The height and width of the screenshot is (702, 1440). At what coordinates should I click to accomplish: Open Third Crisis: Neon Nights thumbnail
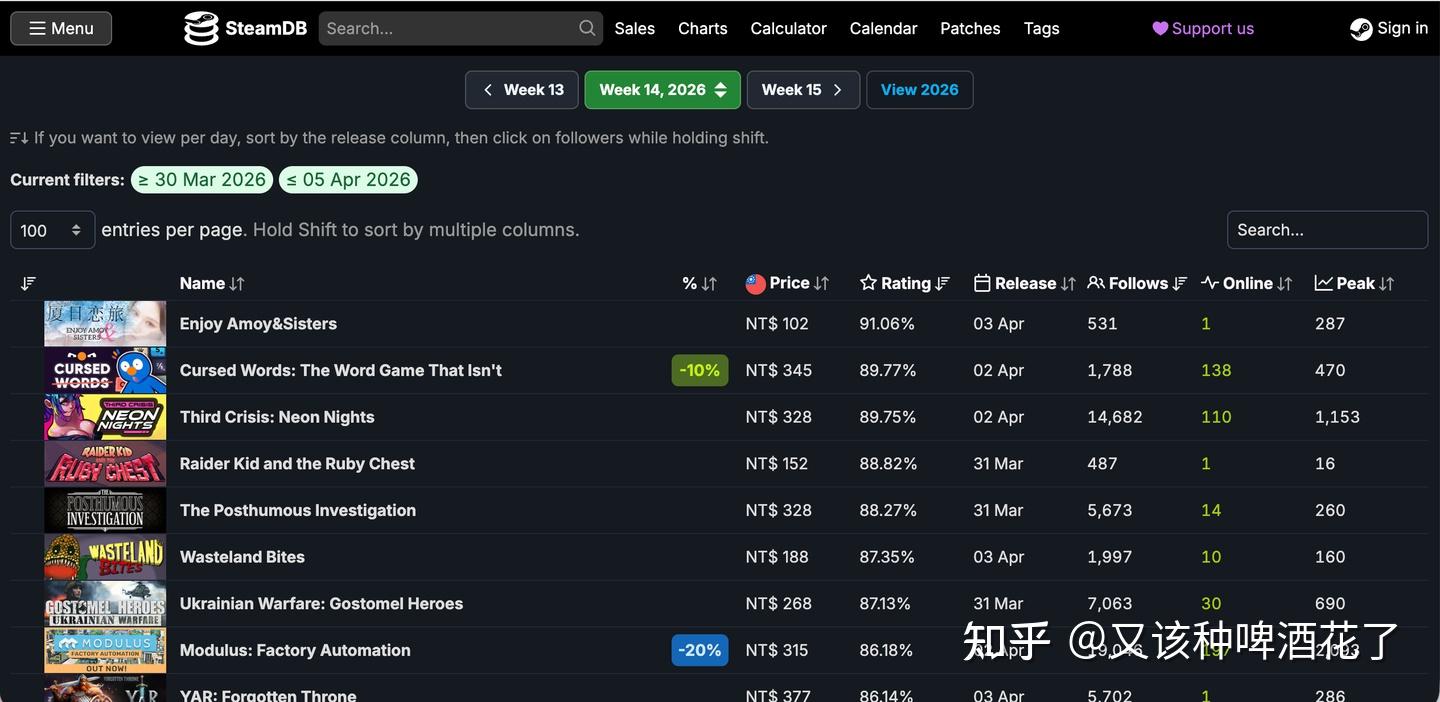(105, 417)
